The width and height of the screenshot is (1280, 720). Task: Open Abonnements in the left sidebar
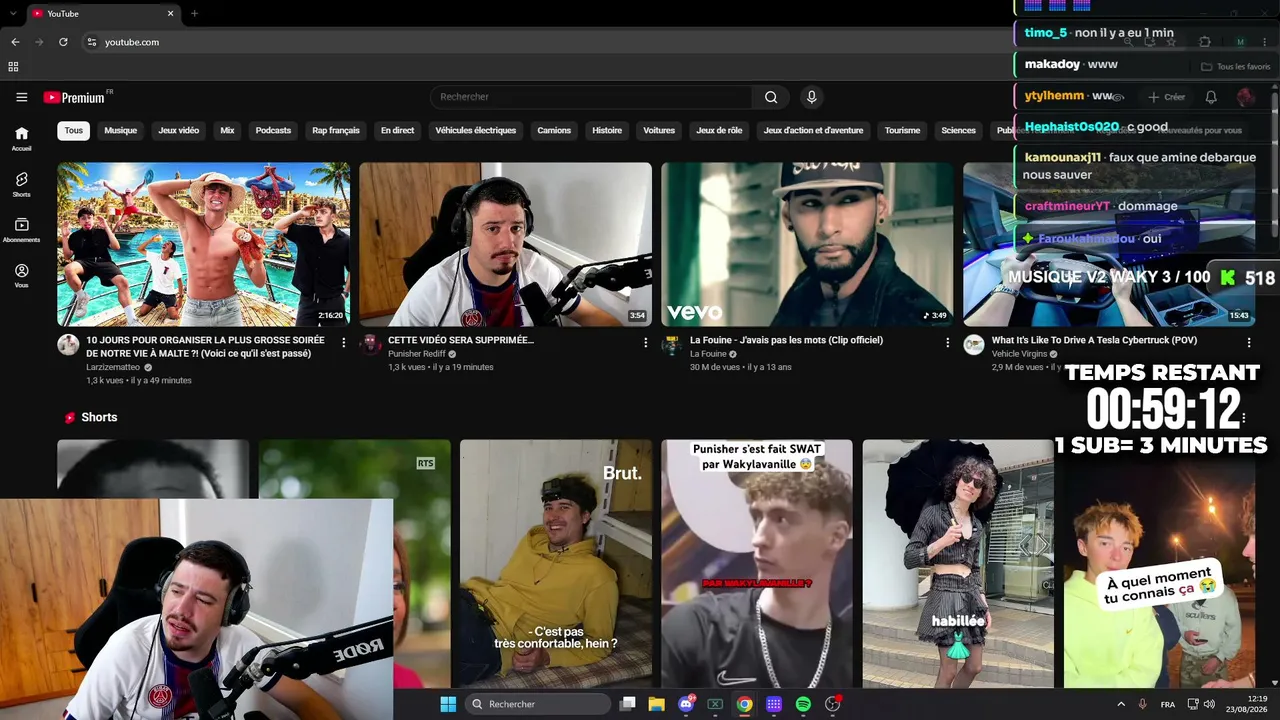click(21, 230)
